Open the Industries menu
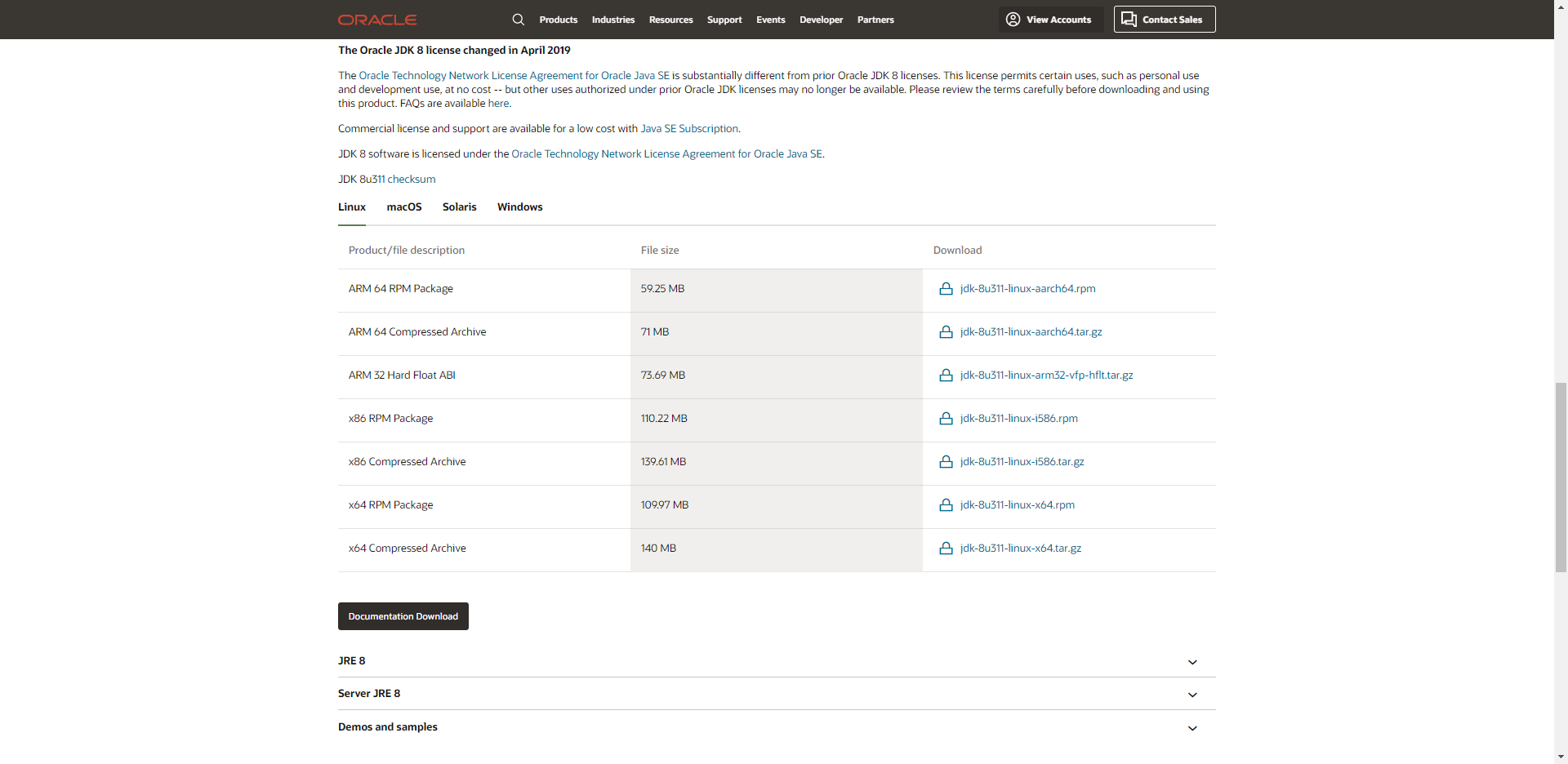Image resolution: width=1568 pixels, height=764 pixels. coord(613,20)
